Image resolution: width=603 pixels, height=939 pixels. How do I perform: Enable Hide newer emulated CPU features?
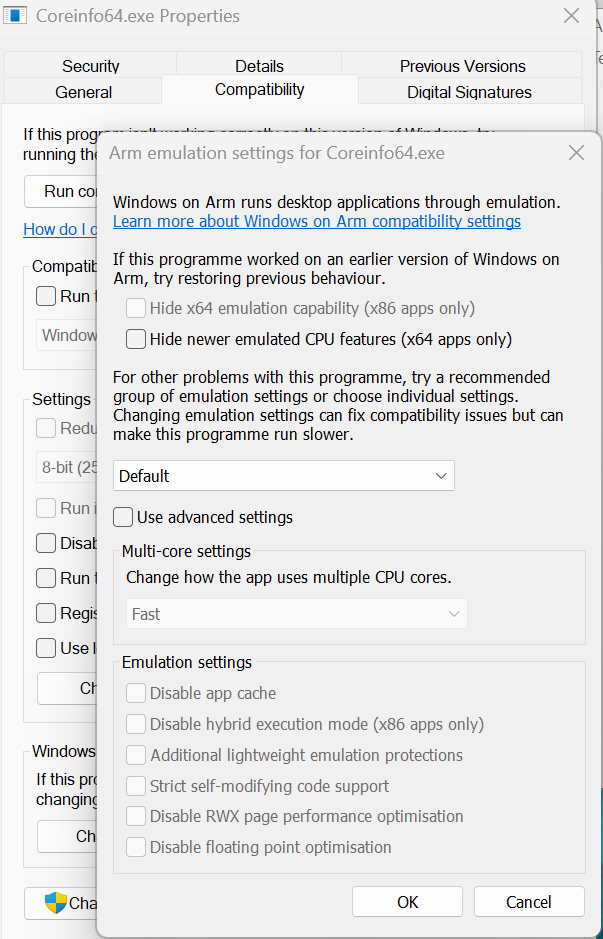coord(135,339)
